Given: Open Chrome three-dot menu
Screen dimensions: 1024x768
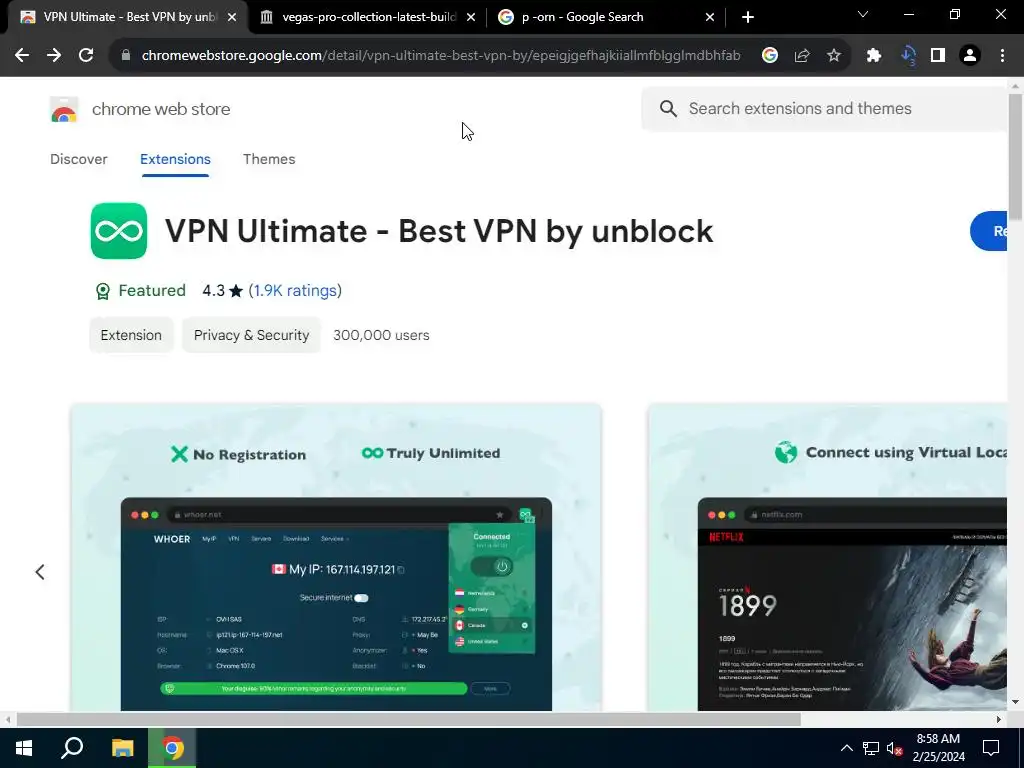Looking at the screenshot, I should [x=1002, y=56].
